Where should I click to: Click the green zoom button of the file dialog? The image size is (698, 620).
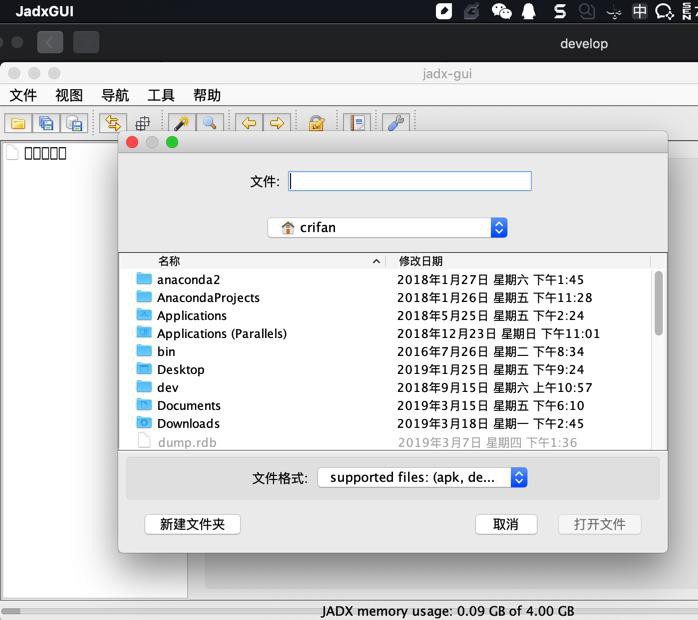coord(172,142)
